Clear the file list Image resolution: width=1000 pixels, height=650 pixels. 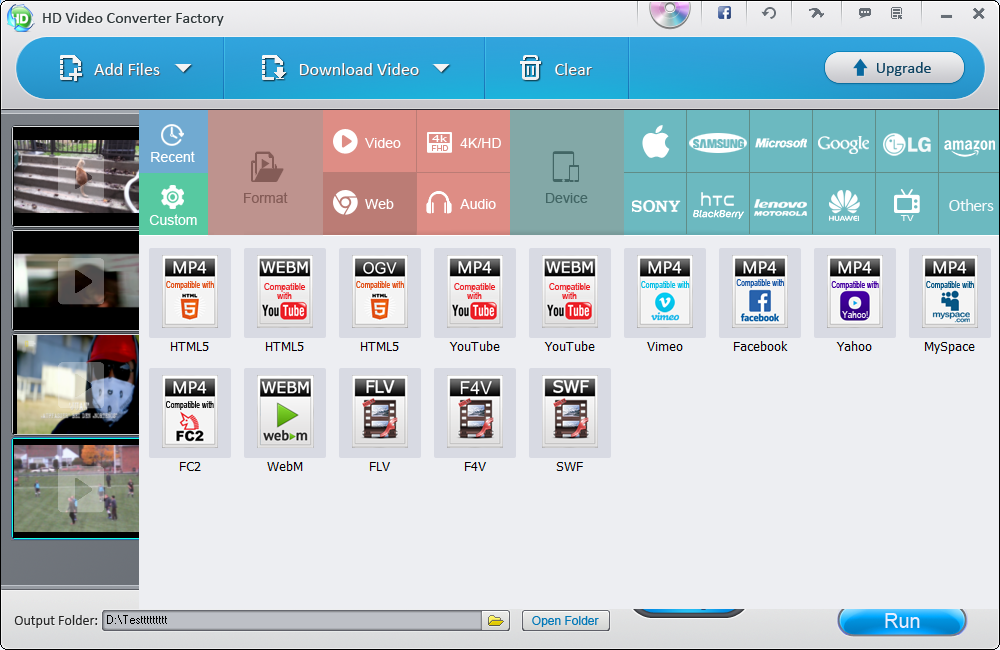pos(556,69)
